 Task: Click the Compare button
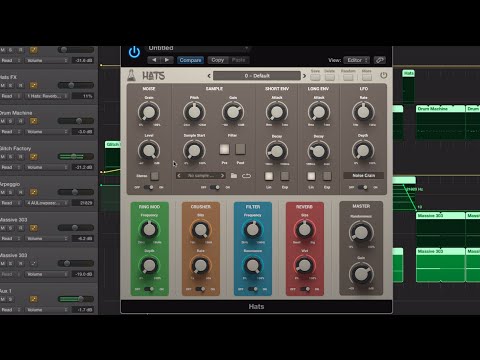pos(190,60)
